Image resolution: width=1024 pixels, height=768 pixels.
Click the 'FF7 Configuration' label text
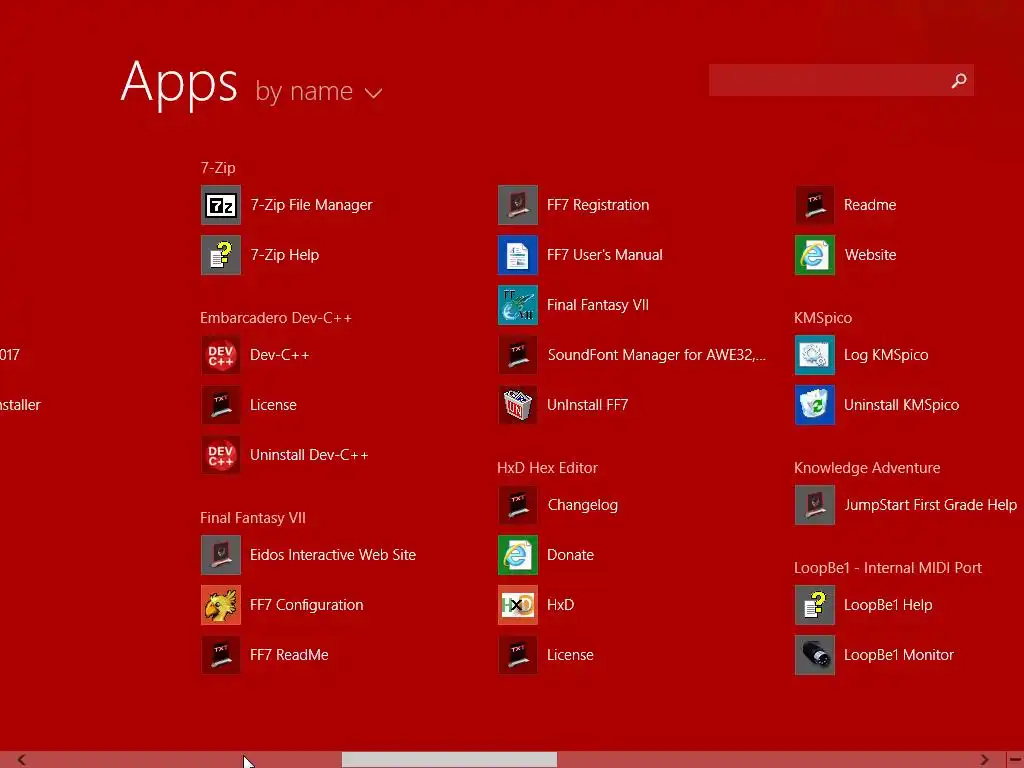[x=306, y=605]
